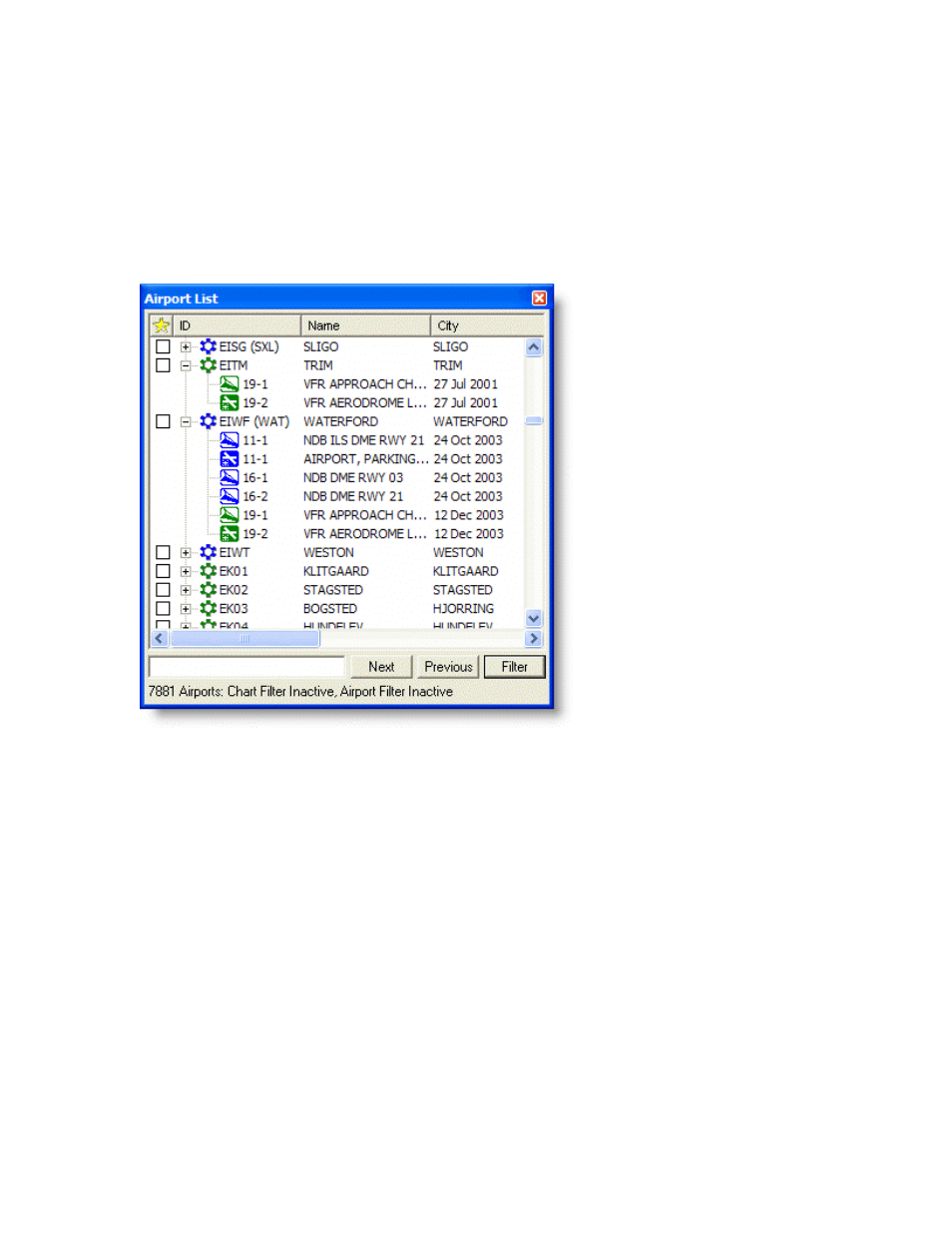Click the horizontal scrollbar thumb
The height and width of the screenshot is (1233, 952).
(245, 638)
